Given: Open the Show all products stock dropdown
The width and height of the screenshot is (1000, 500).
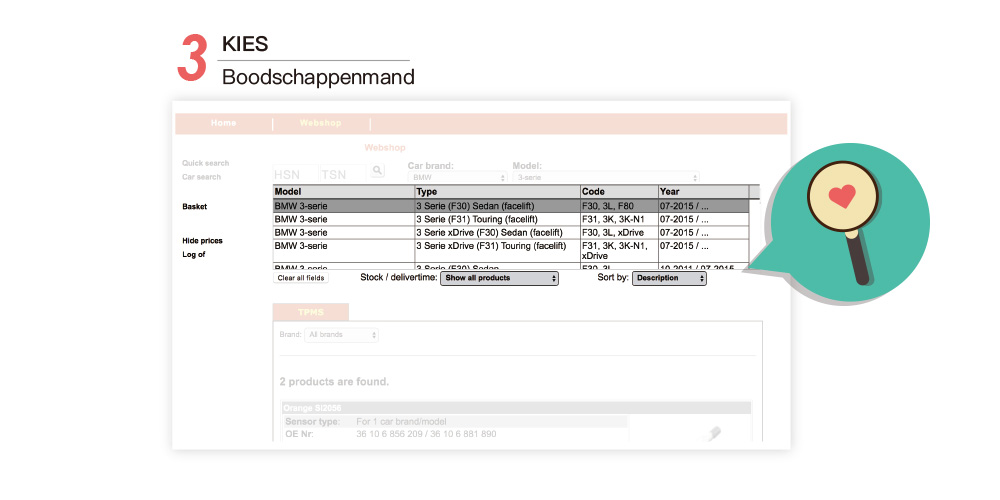Looking at the screenshot, I should (x=499, y=279).
